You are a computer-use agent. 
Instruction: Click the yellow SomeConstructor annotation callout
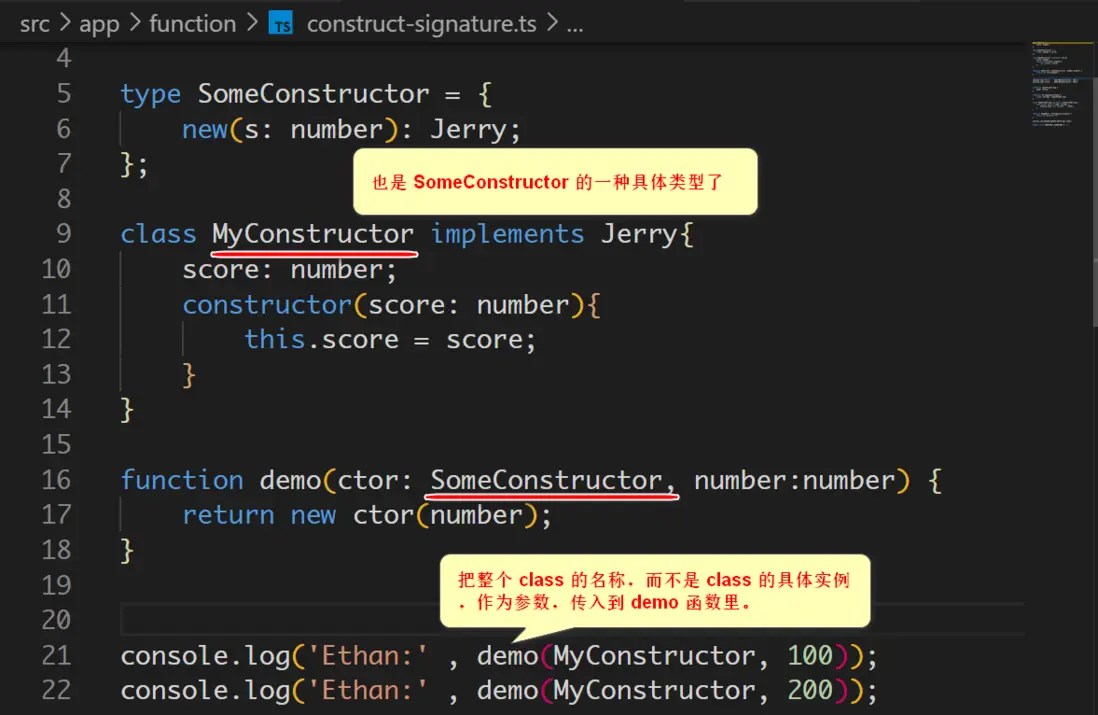click(555, 182)
